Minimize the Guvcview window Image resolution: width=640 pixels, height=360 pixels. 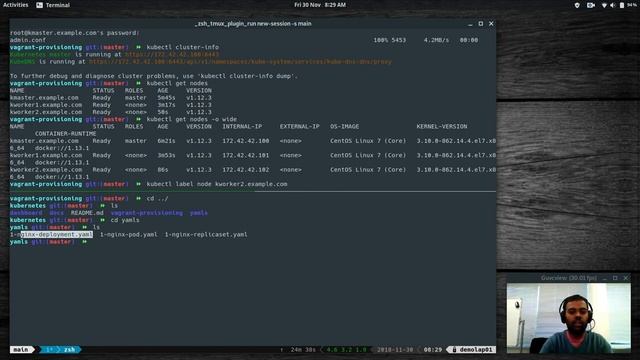pyautogui.click(x=604, y=278)
